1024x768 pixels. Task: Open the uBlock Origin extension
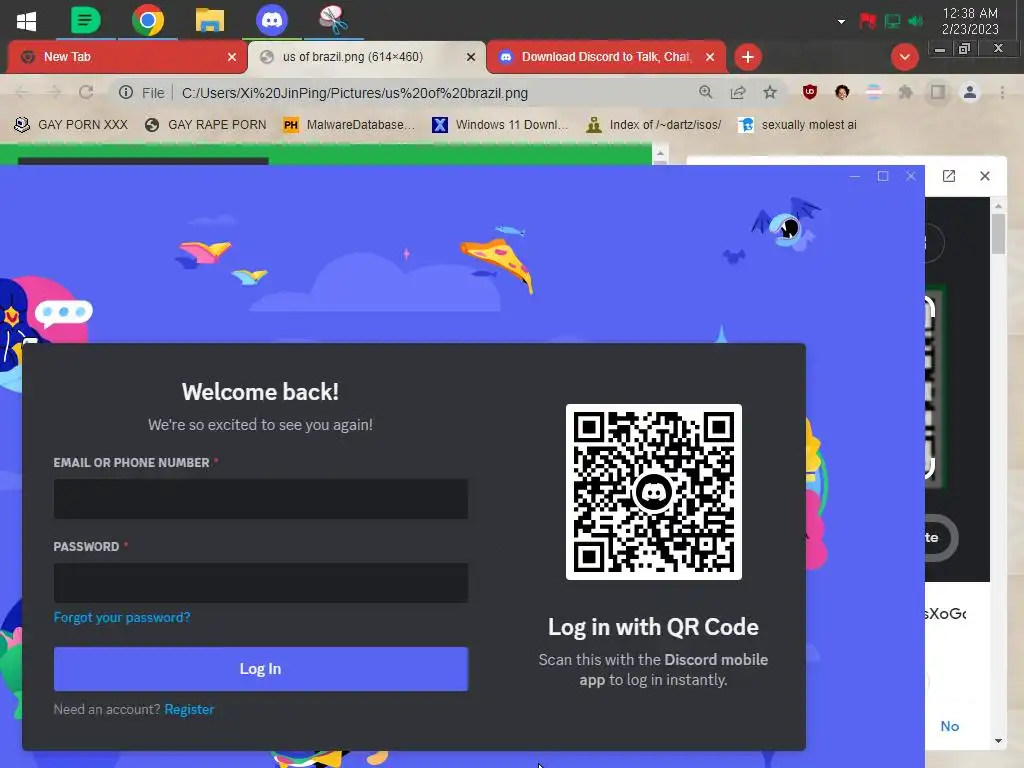810,93
